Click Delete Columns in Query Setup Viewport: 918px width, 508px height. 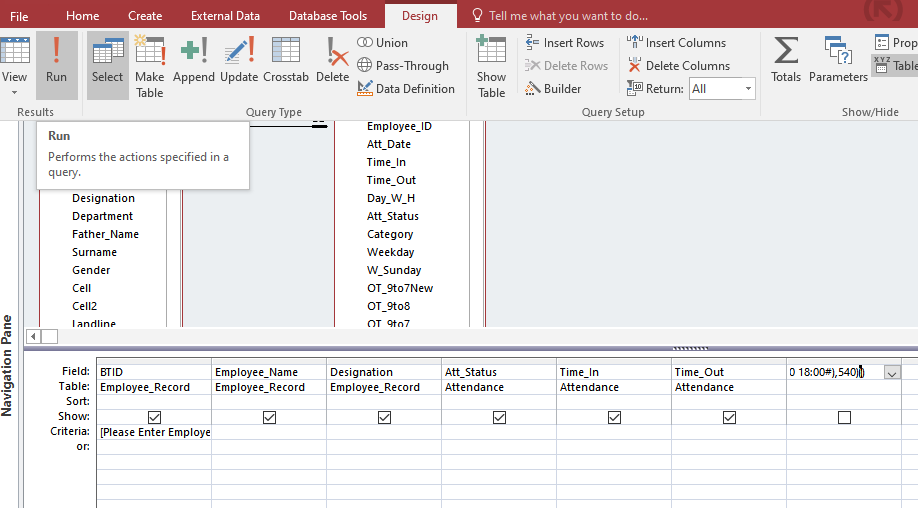tap(679, 66)
